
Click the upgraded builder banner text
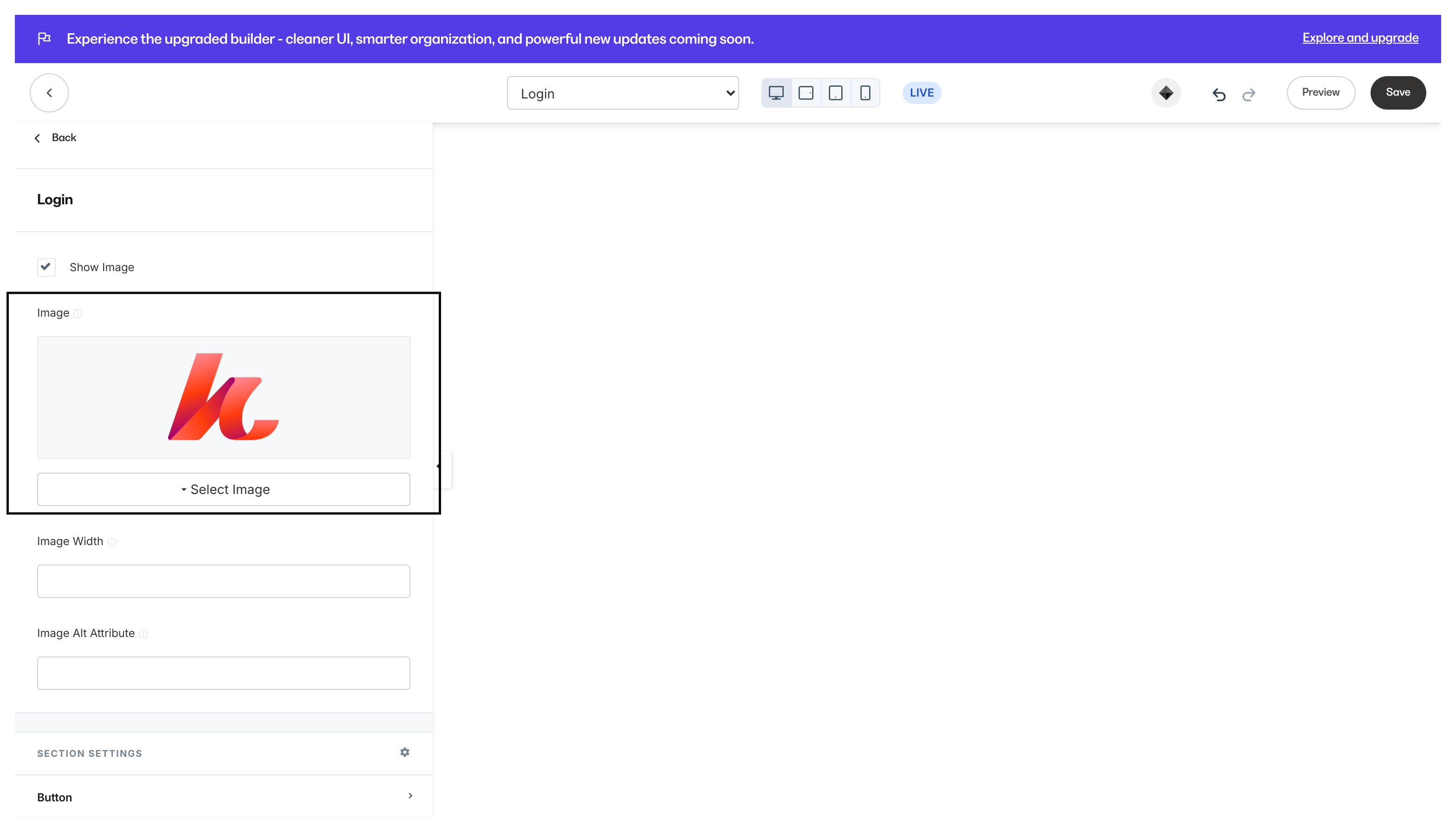coord(410,39)
